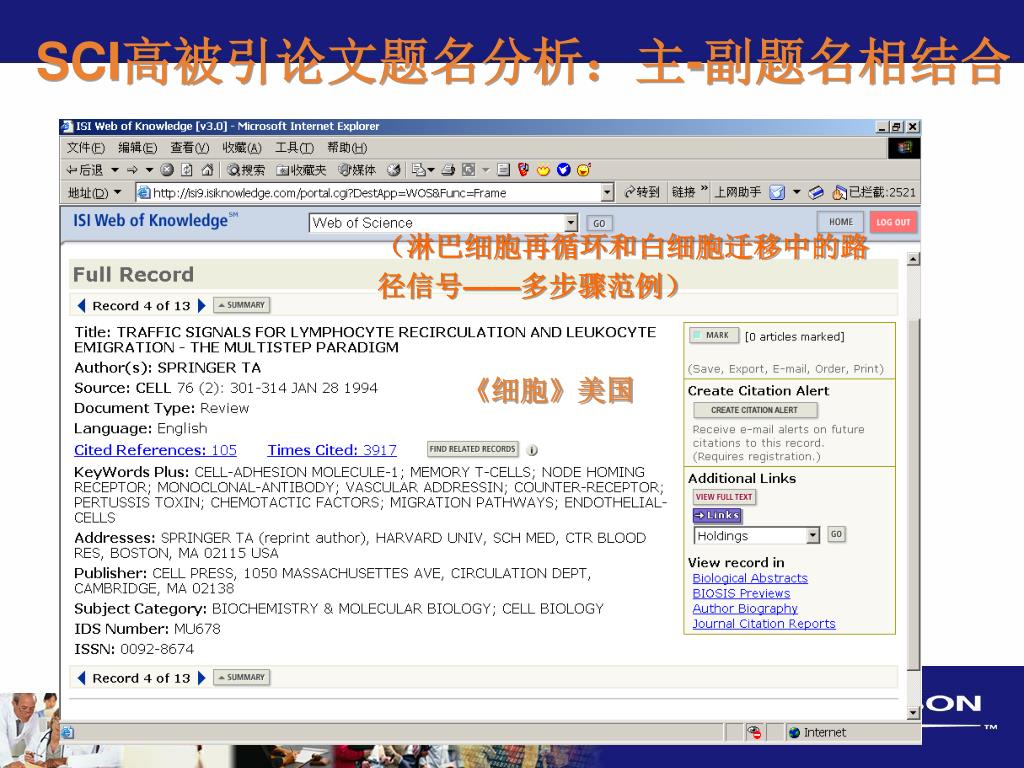Image resolution: width=1024 pixels, height=768 pixels.
Task: Open the Search (搜索) toolbar button
Action: 246,170
